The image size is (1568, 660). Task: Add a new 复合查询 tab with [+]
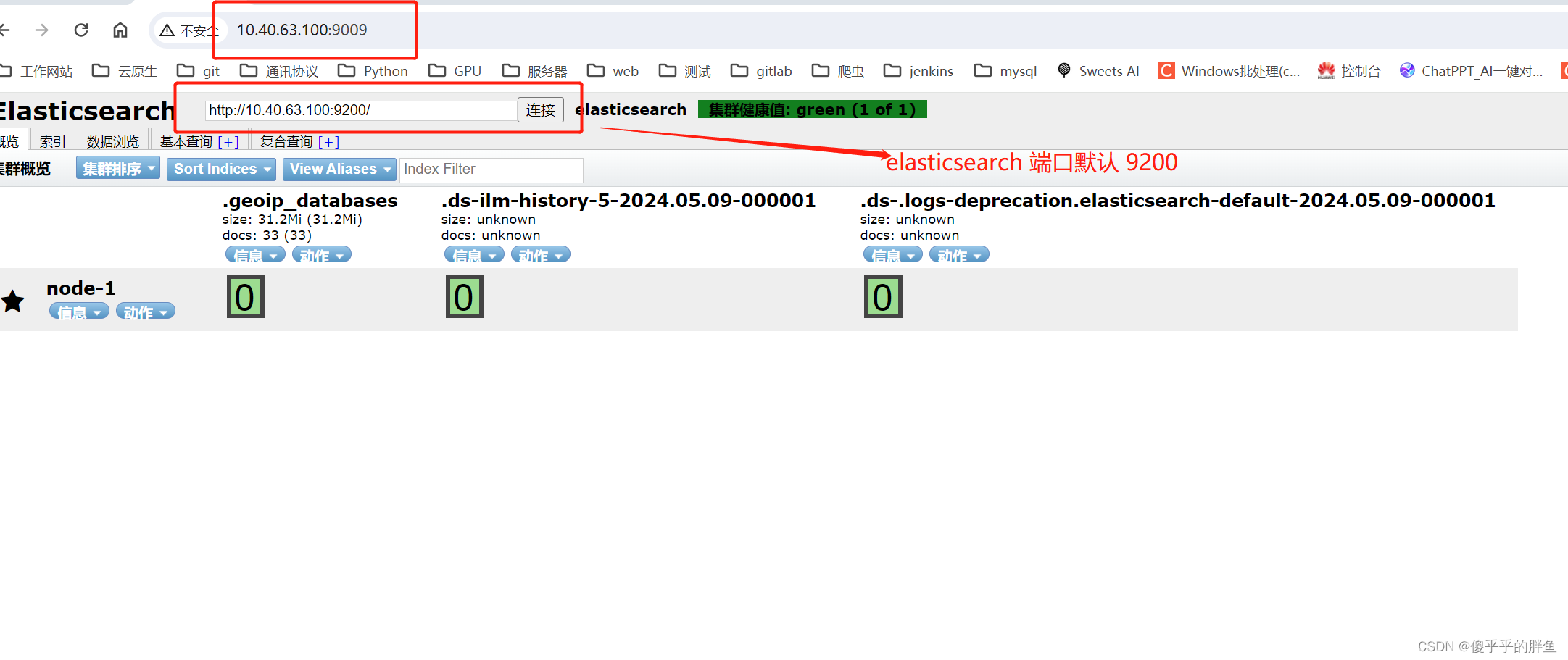coord(328,142)
